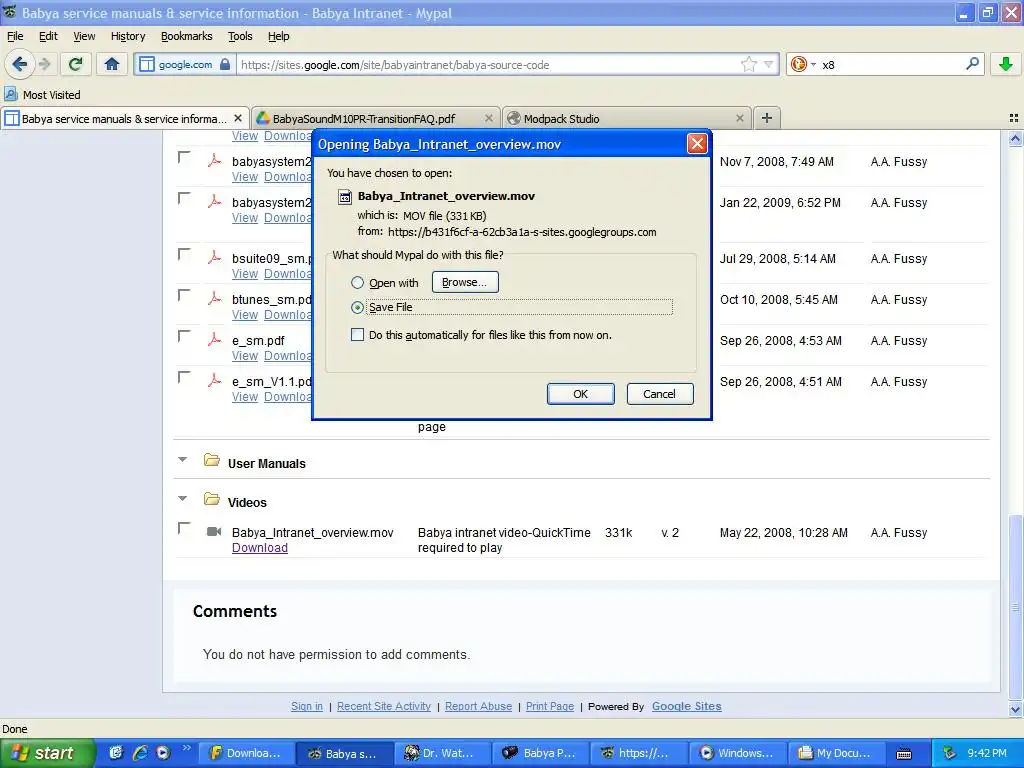The width and height of the screenshot is (1024, 768).
Task: Click the vertical scrollbar up arrow
Action: (x=1016, y=138)
